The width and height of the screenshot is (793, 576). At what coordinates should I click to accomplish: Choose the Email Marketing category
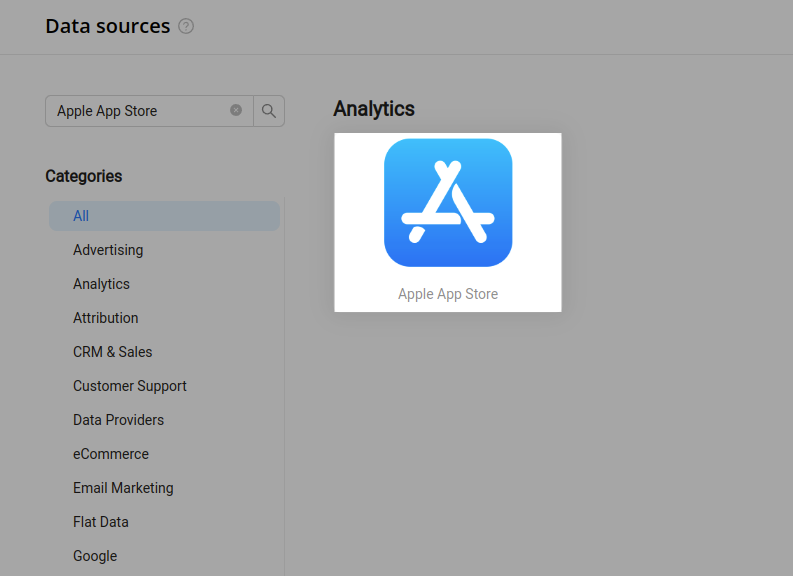pos(123,488)
